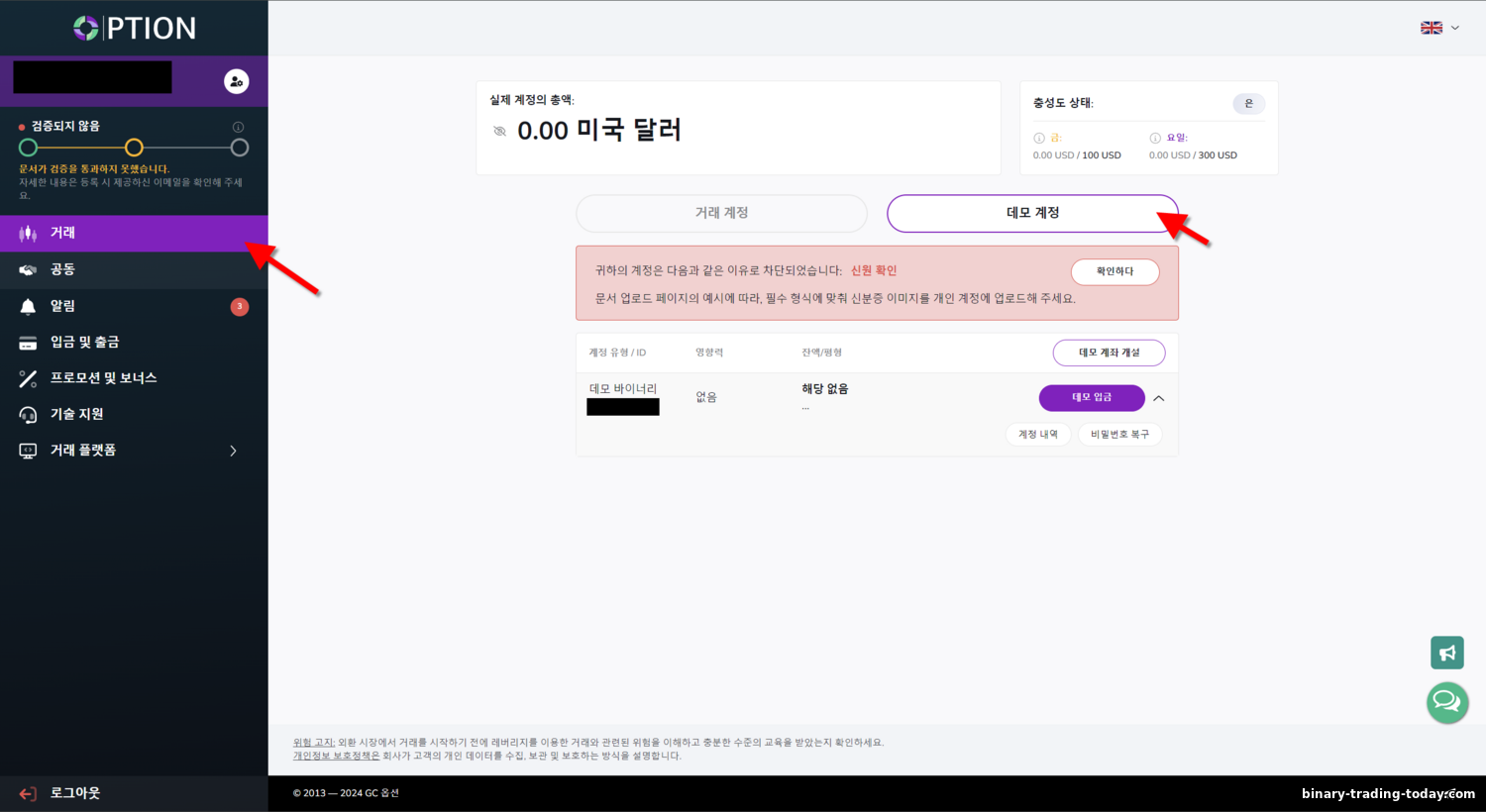Open the 공동 partnership menu item
1486x812 pixels.
(x=134, y=269)
